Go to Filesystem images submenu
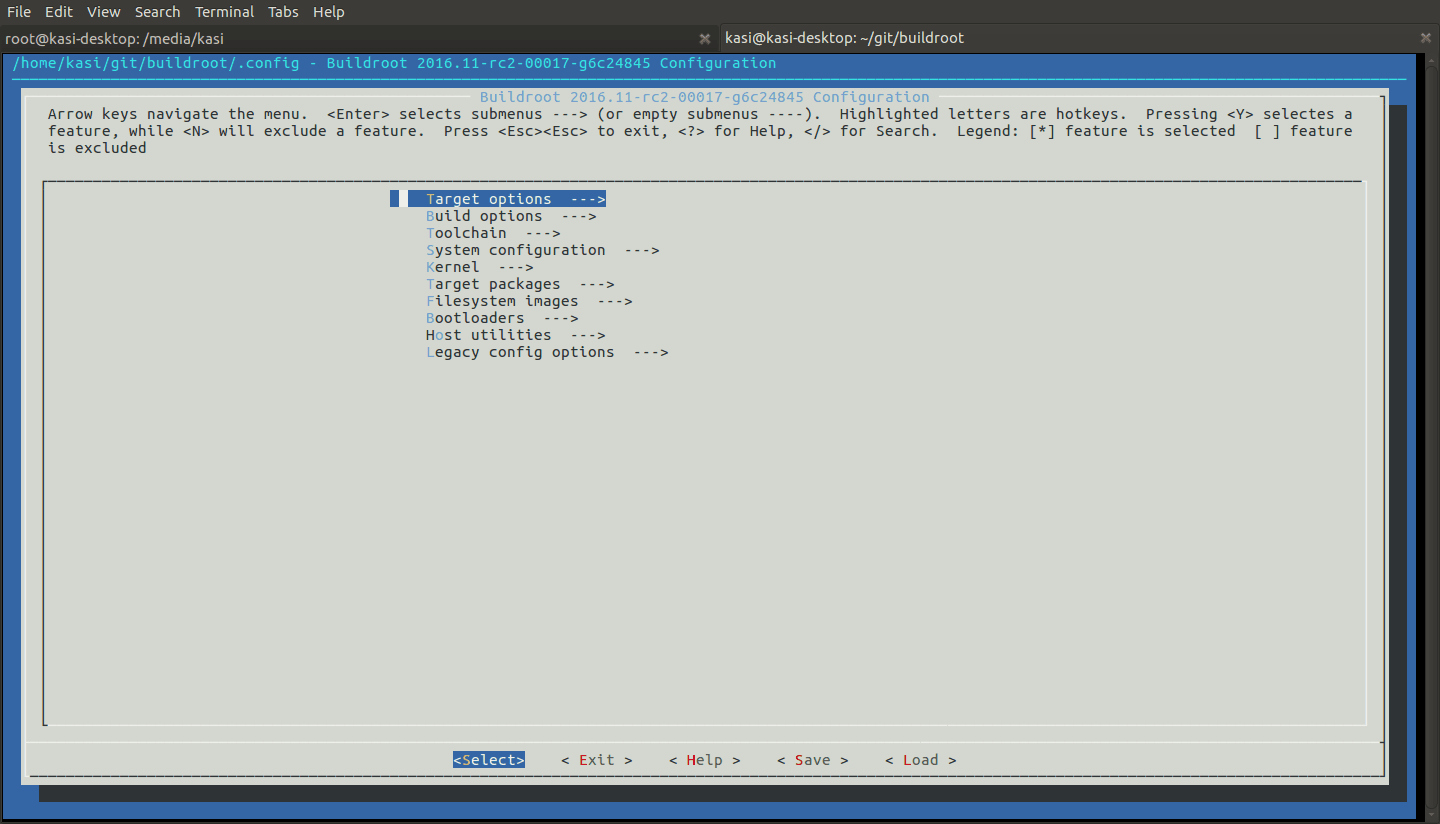Screen dimensions: 1440x824 [528, 301]
